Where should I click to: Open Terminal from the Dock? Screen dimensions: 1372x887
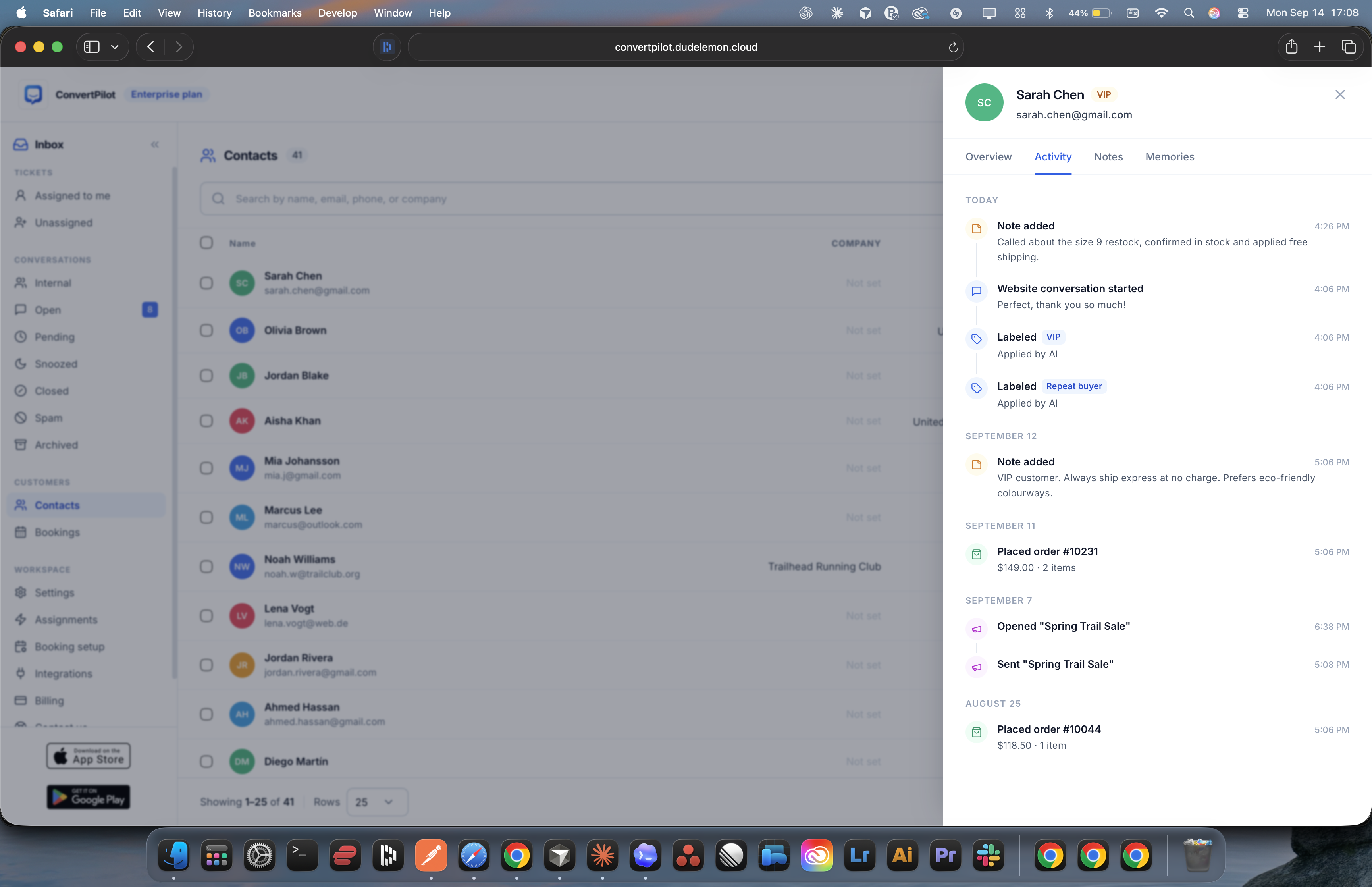click(x=302, y=855)
